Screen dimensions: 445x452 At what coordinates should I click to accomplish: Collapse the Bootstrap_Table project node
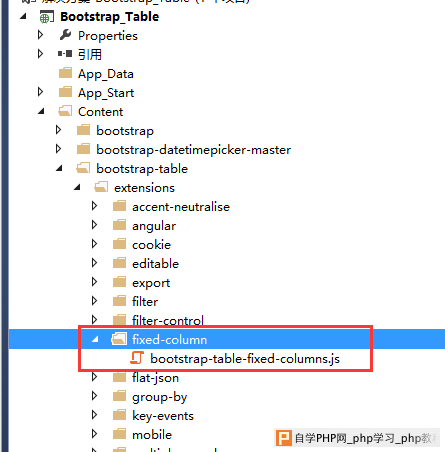tap(23, 16)
